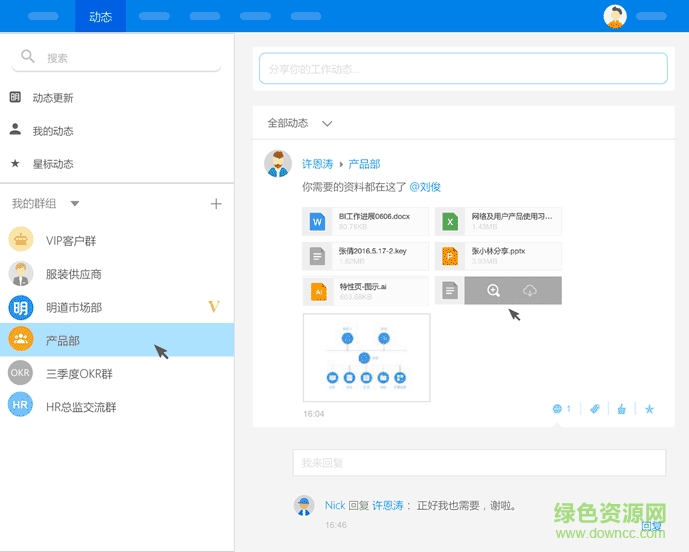Select the 动态 tab in top bar

click(100, 16)
